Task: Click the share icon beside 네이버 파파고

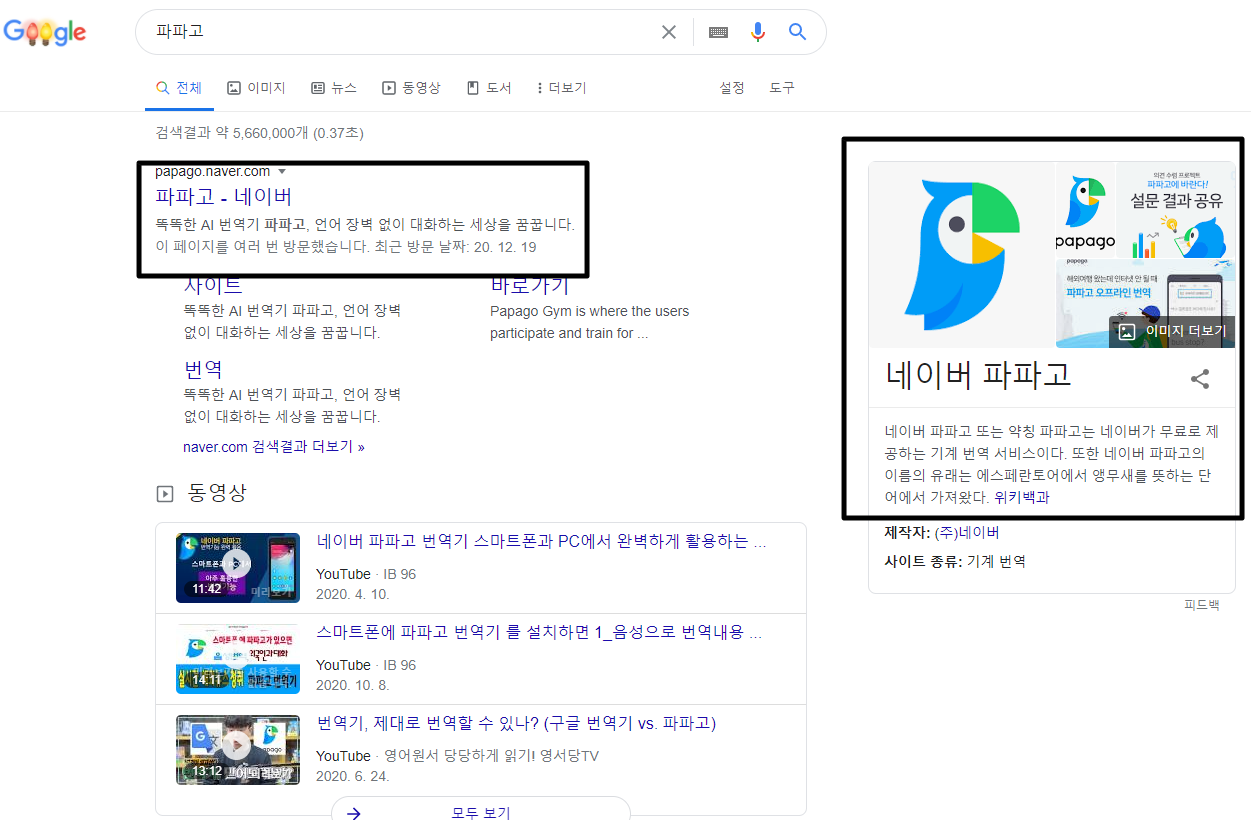Action: click(x=1200, y=379)
